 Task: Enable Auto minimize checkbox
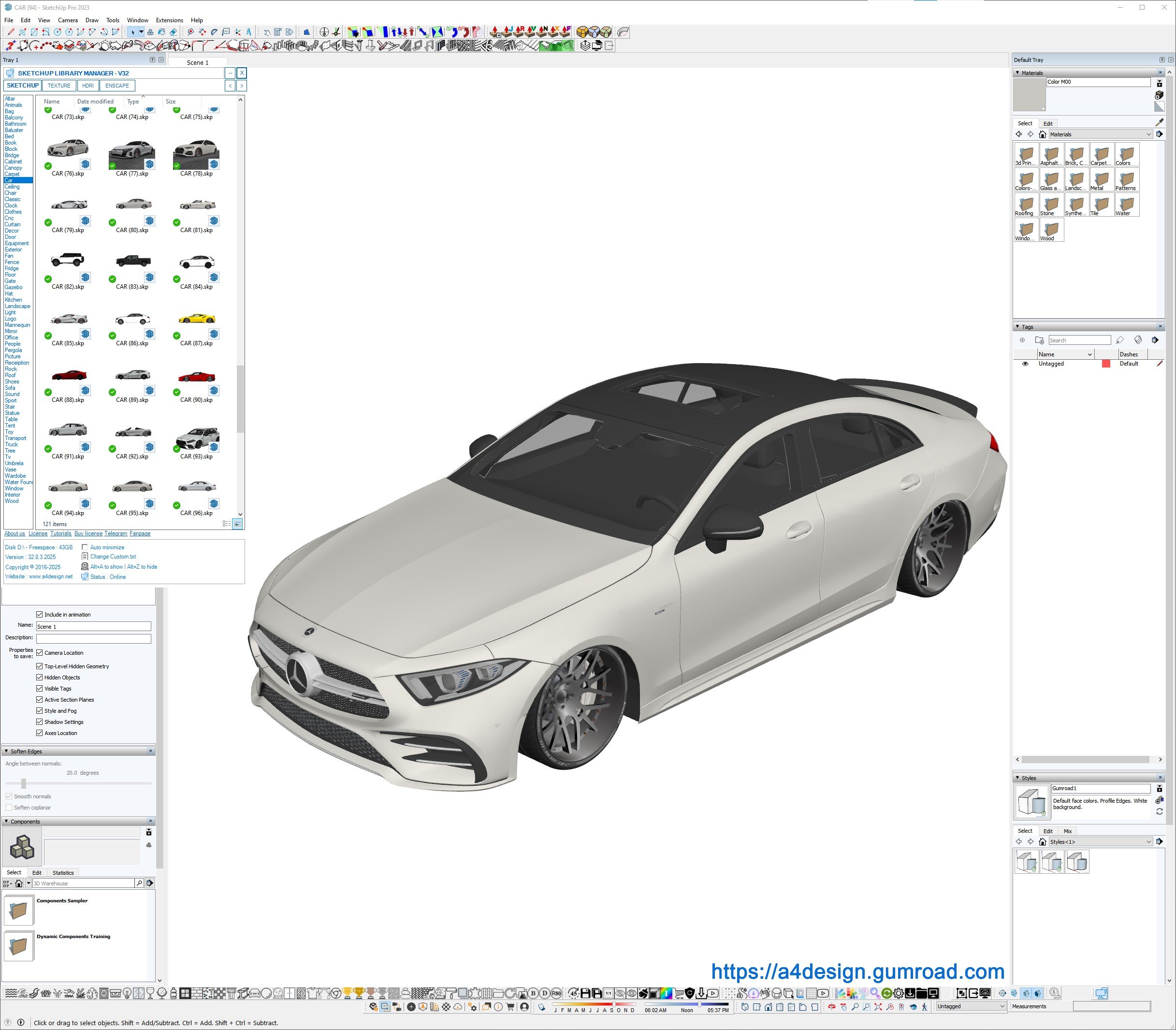click(85, 547)
